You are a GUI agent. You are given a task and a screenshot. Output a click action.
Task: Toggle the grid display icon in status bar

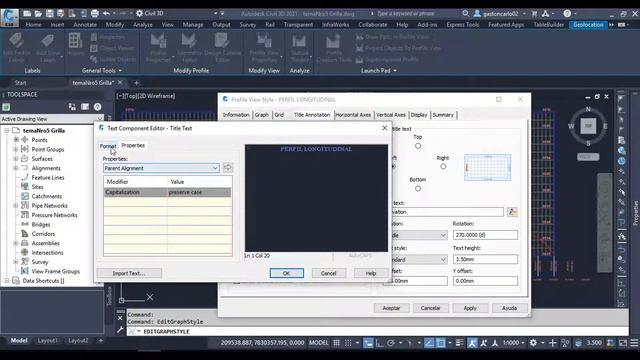coord(336,343)
